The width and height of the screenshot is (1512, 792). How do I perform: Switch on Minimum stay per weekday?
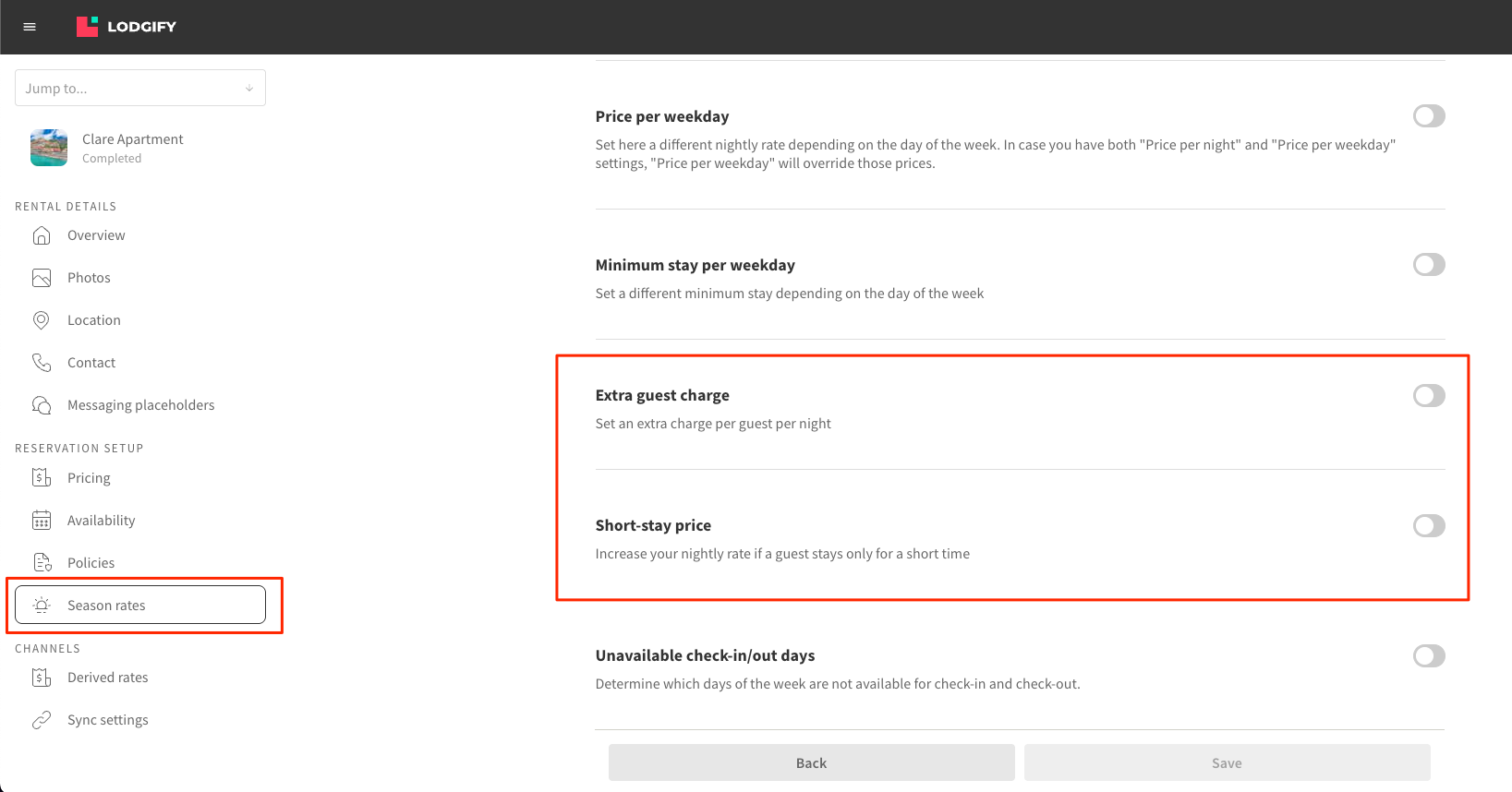click(x=1428, y=265)
